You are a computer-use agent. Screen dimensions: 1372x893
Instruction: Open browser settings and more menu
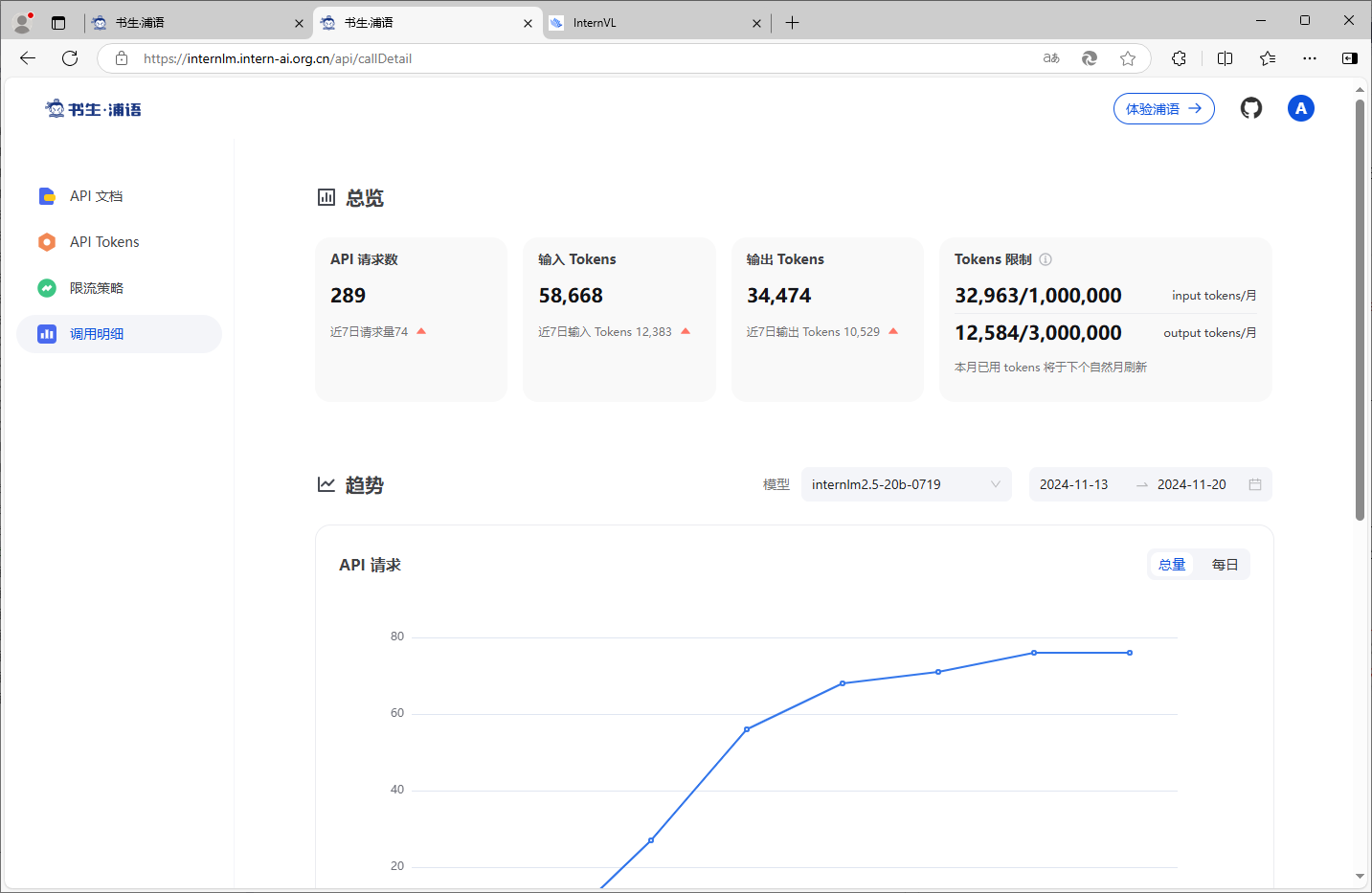pyautogui.click(x=1310, y=58)
